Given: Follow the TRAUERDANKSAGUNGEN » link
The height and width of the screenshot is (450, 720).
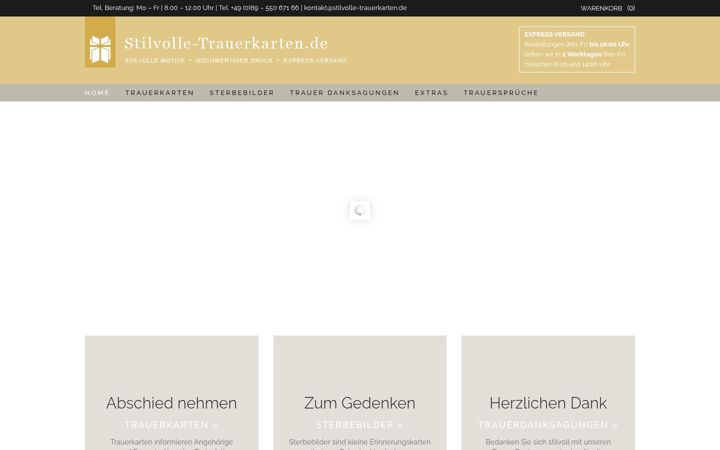Looking at the screenshot, I should pos(548,425).
